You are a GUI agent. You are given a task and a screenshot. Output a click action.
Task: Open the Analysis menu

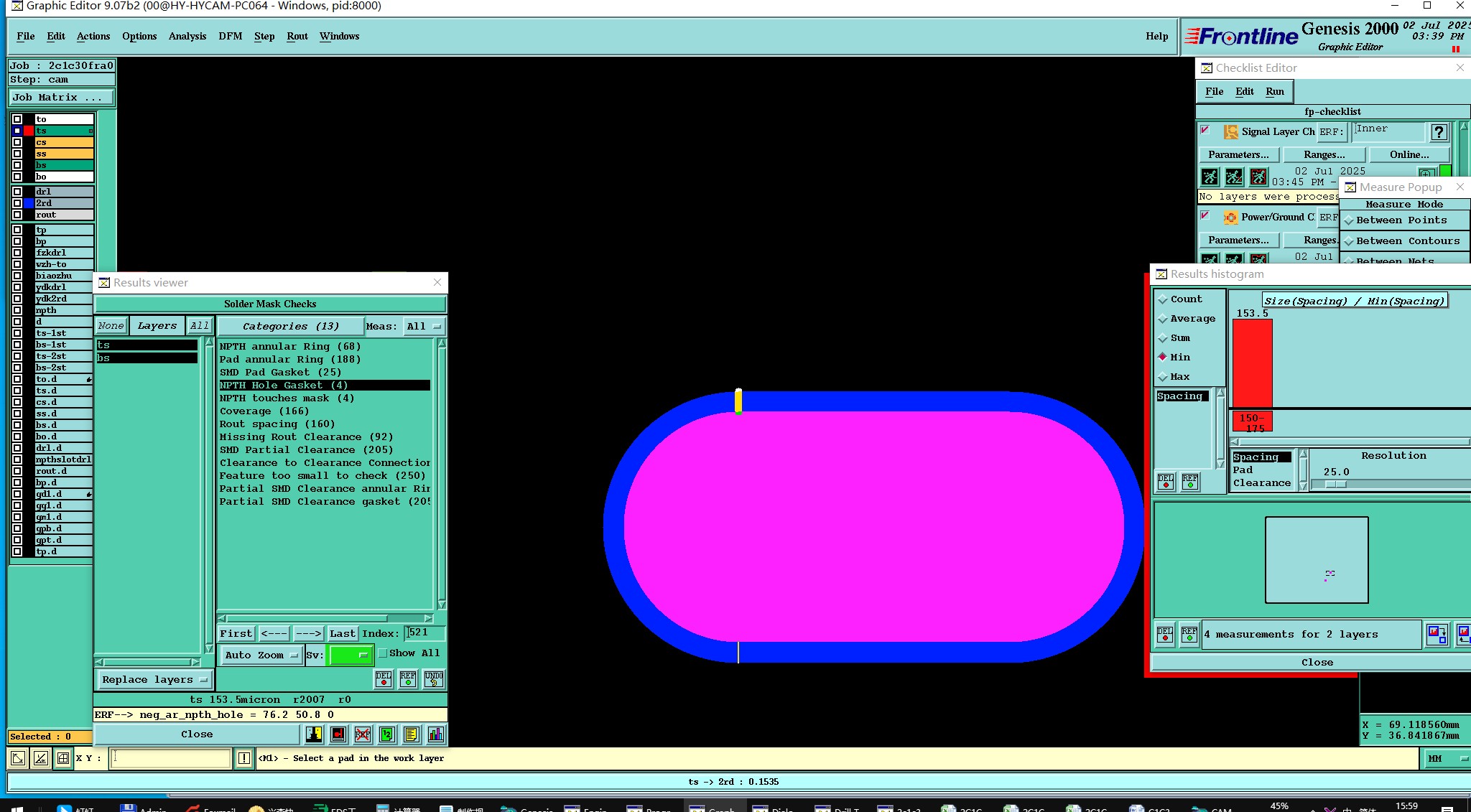[187, 36]
